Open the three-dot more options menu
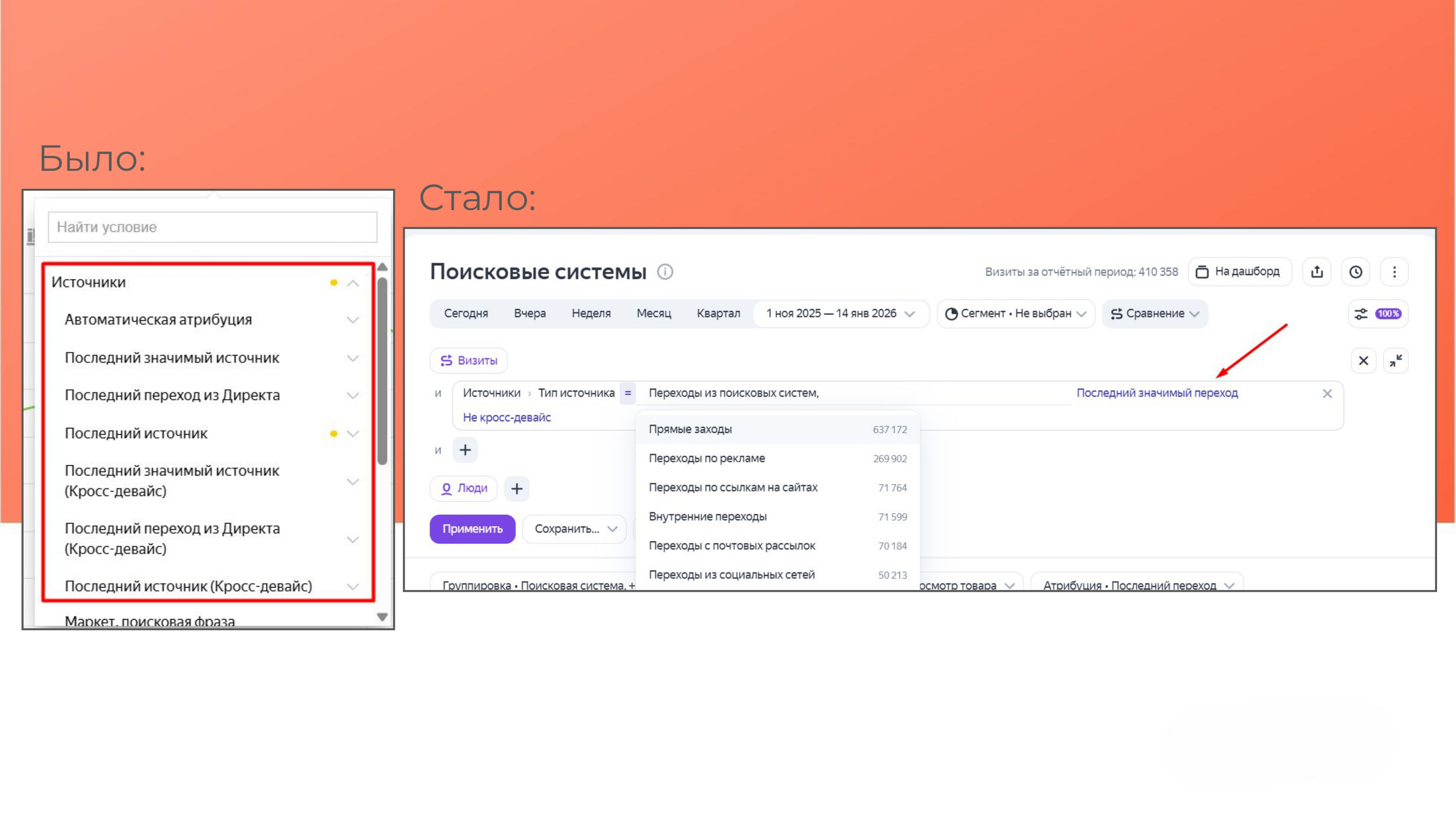Image resolution: width=1456 pixels, height=819 pixels. 1394,272
